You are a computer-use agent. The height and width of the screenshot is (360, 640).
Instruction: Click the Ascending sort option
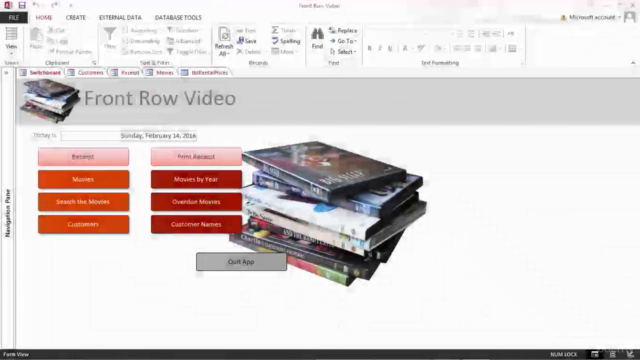click(x=140, y=31)
